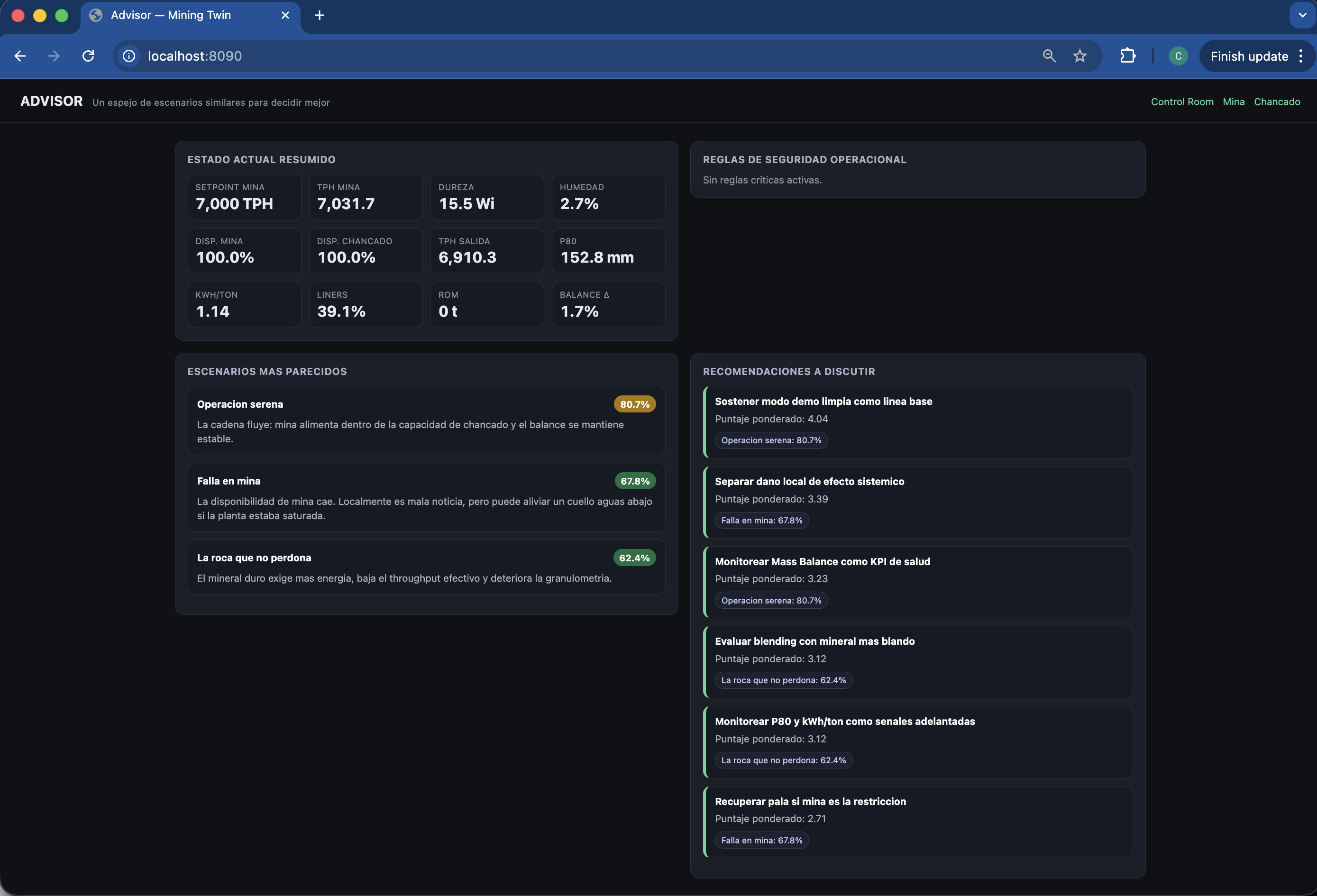The image size is (1317, 896).
Task: Open the Falla en mina scenario title
Action: point(229,481)
